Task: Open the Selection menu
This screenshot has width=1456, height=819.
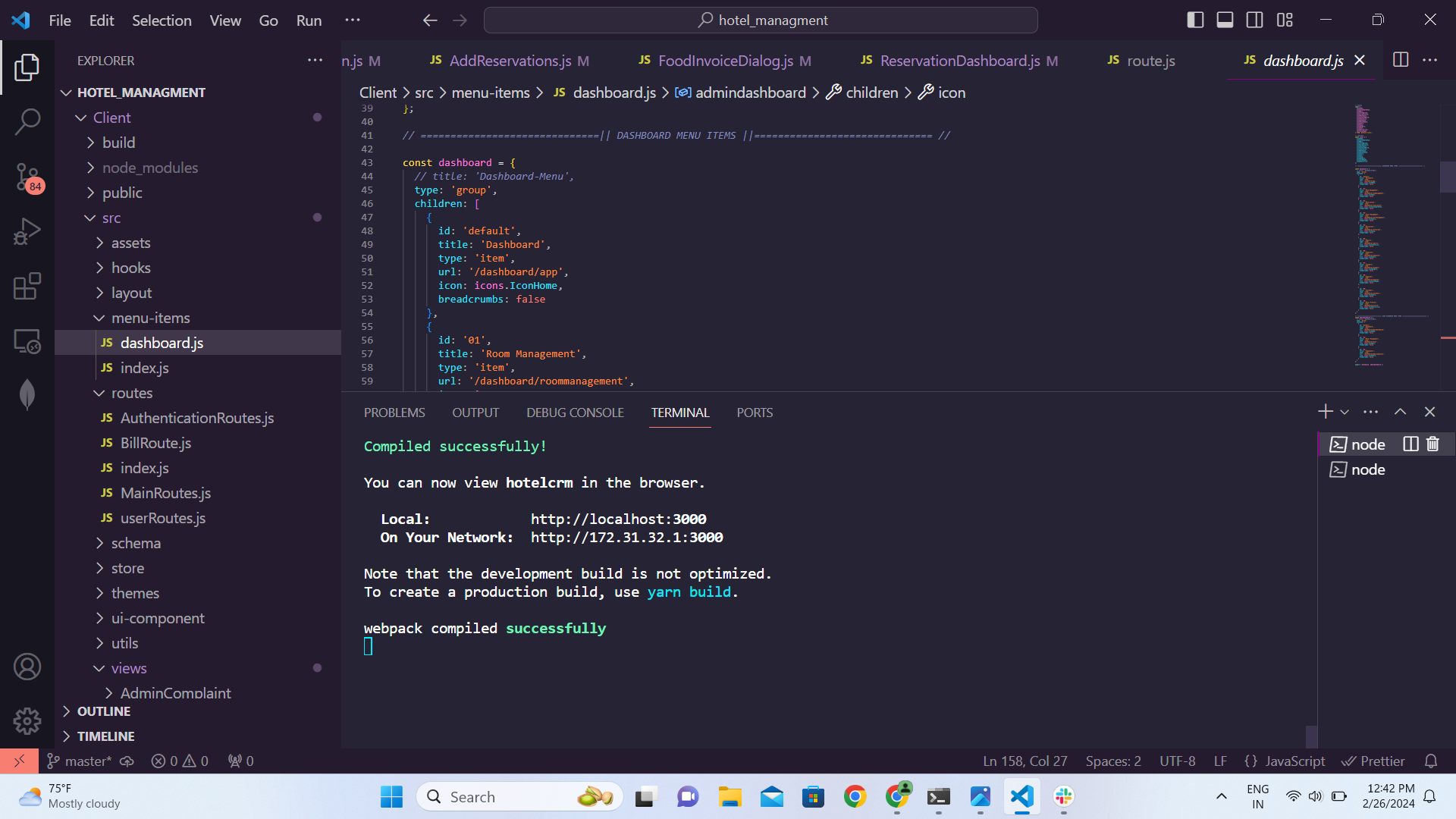Action: point(162,20)
